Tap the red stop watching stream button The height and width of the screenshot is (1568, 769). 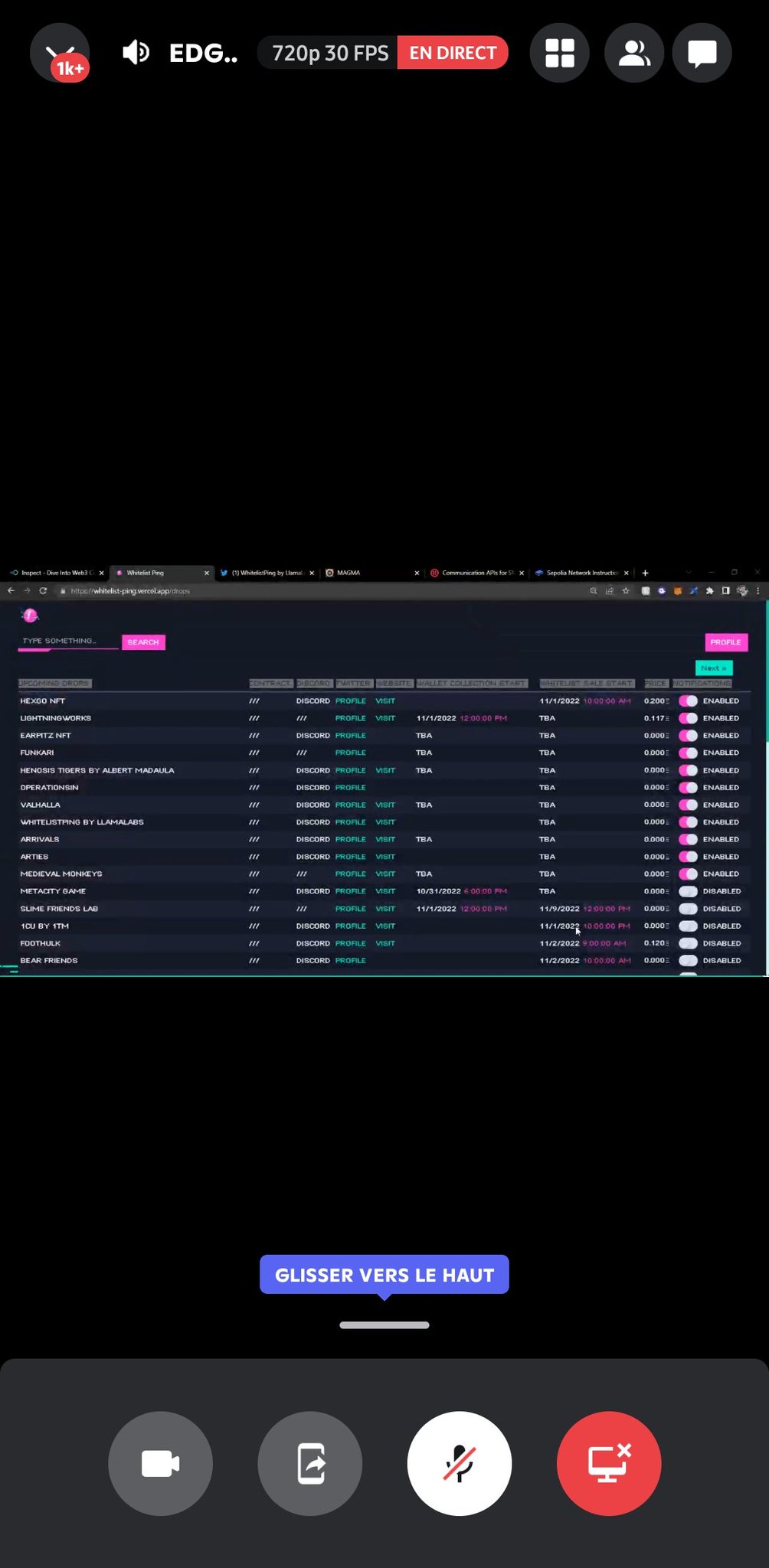pos(609,1463)
